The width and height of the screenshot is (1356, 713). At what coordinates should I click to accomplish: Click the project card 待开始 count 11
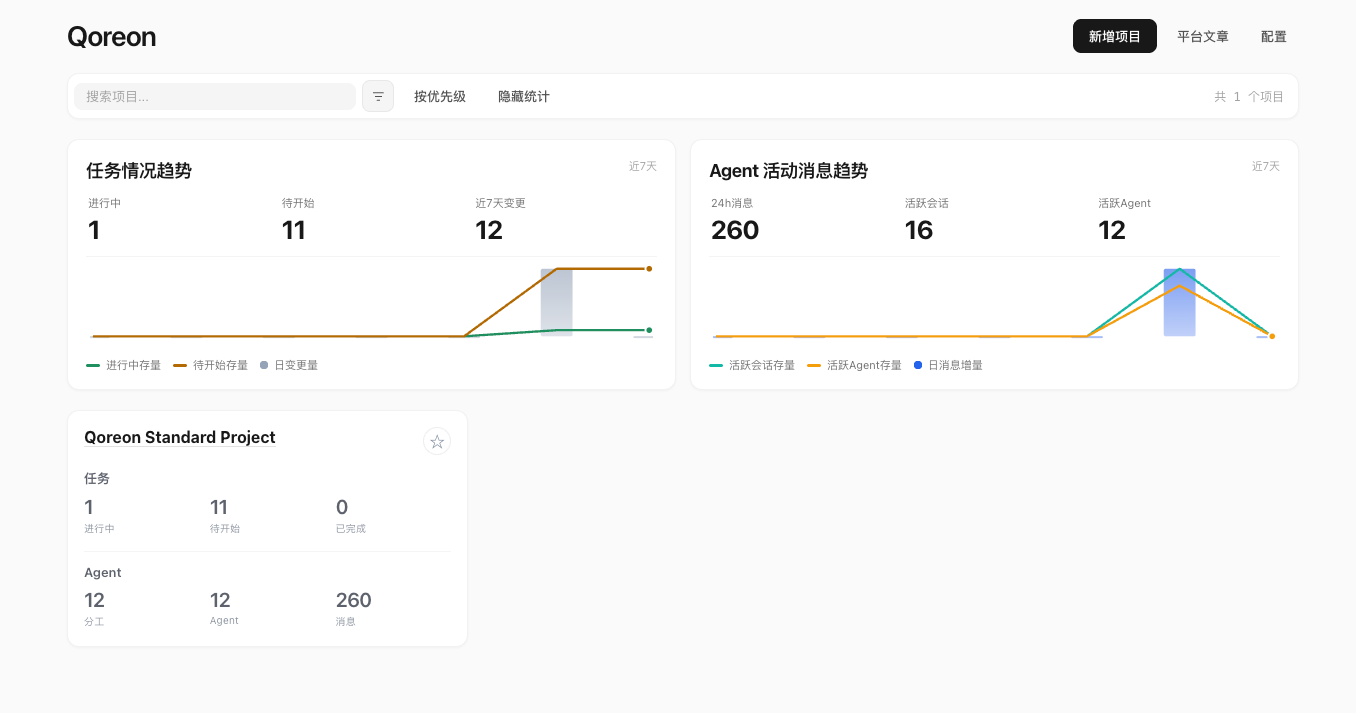[219, 507]
